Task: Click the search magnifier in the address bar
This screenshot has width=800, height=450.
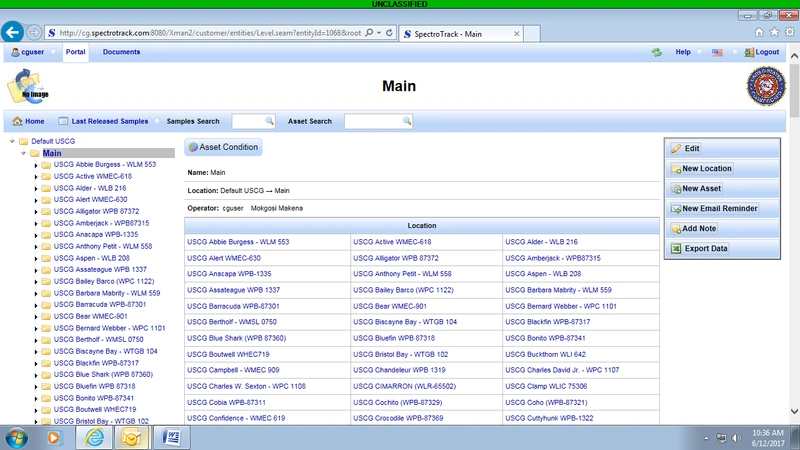Action: pyautogui.click(x=369, y=33)
